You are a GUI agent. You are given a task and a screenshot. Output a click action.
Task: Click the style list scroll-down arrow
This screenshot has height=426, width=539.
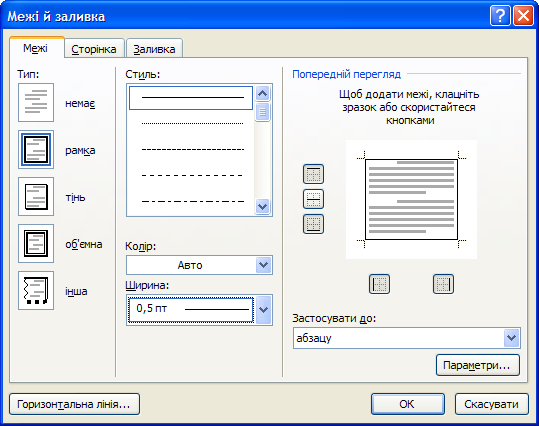pos(263,207)
